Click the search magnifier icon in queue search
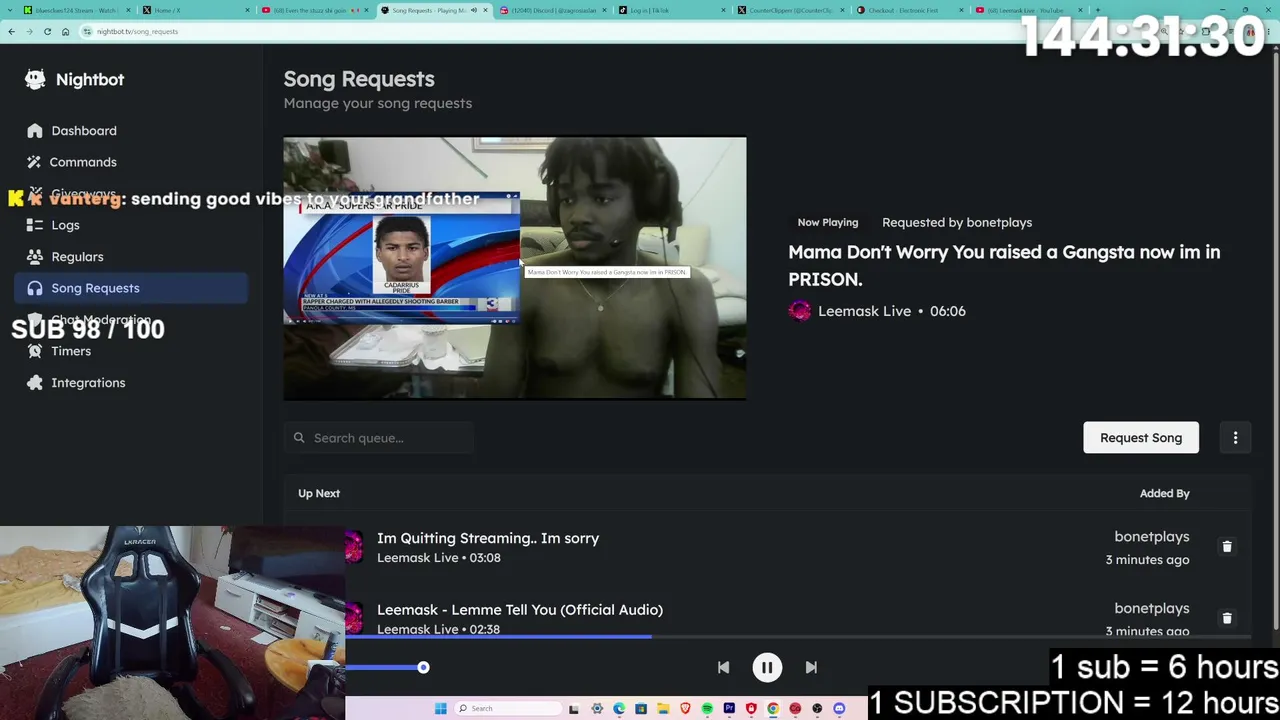 tap(299, 438)
